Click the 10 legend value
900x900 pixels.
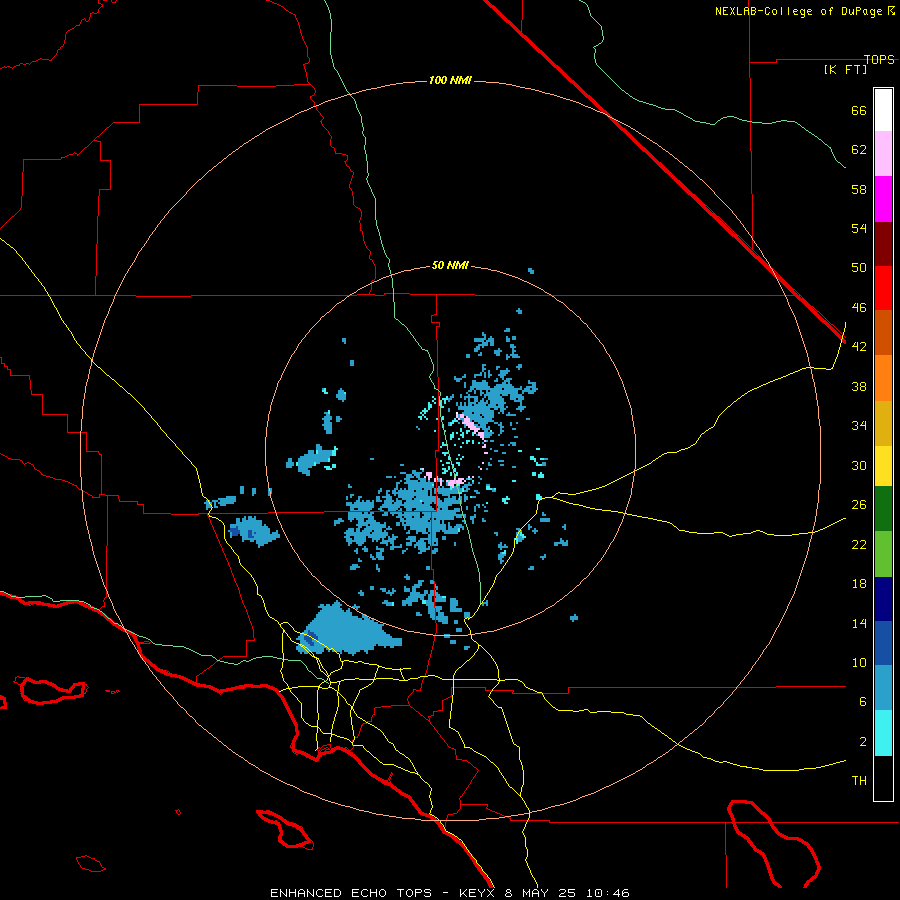point(859,663)
